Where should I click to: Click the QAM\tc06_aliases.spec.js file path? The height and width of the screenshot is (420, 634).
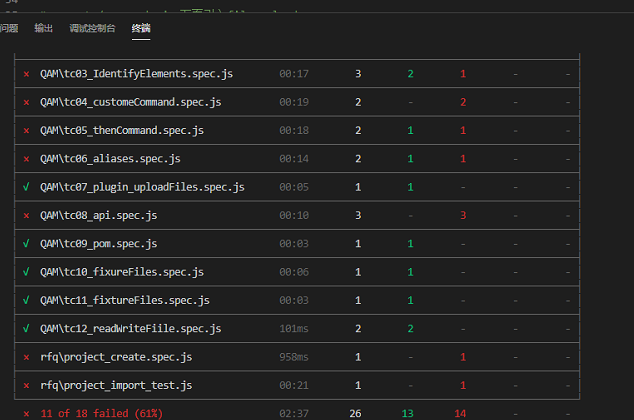110,159
